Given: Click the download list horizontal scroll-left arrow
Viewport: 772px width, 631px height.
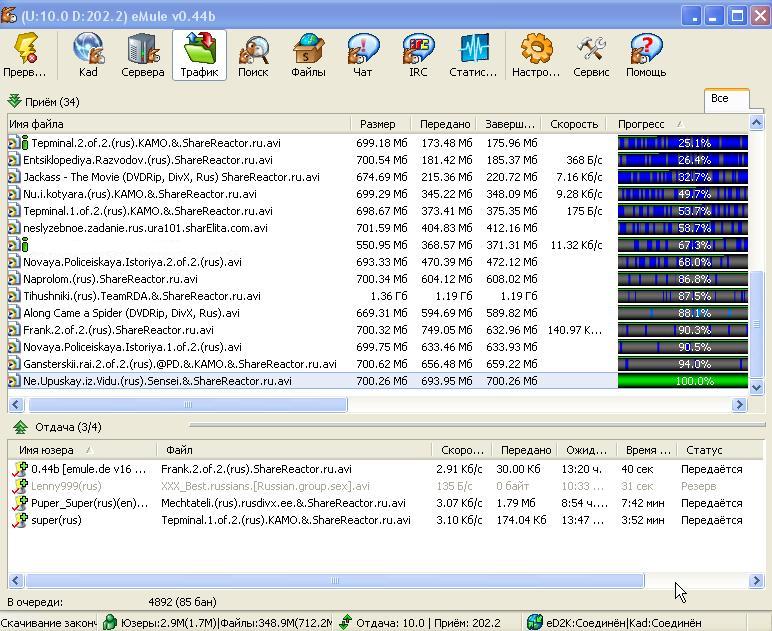Looking at the screenshot, I should point(16,405).
